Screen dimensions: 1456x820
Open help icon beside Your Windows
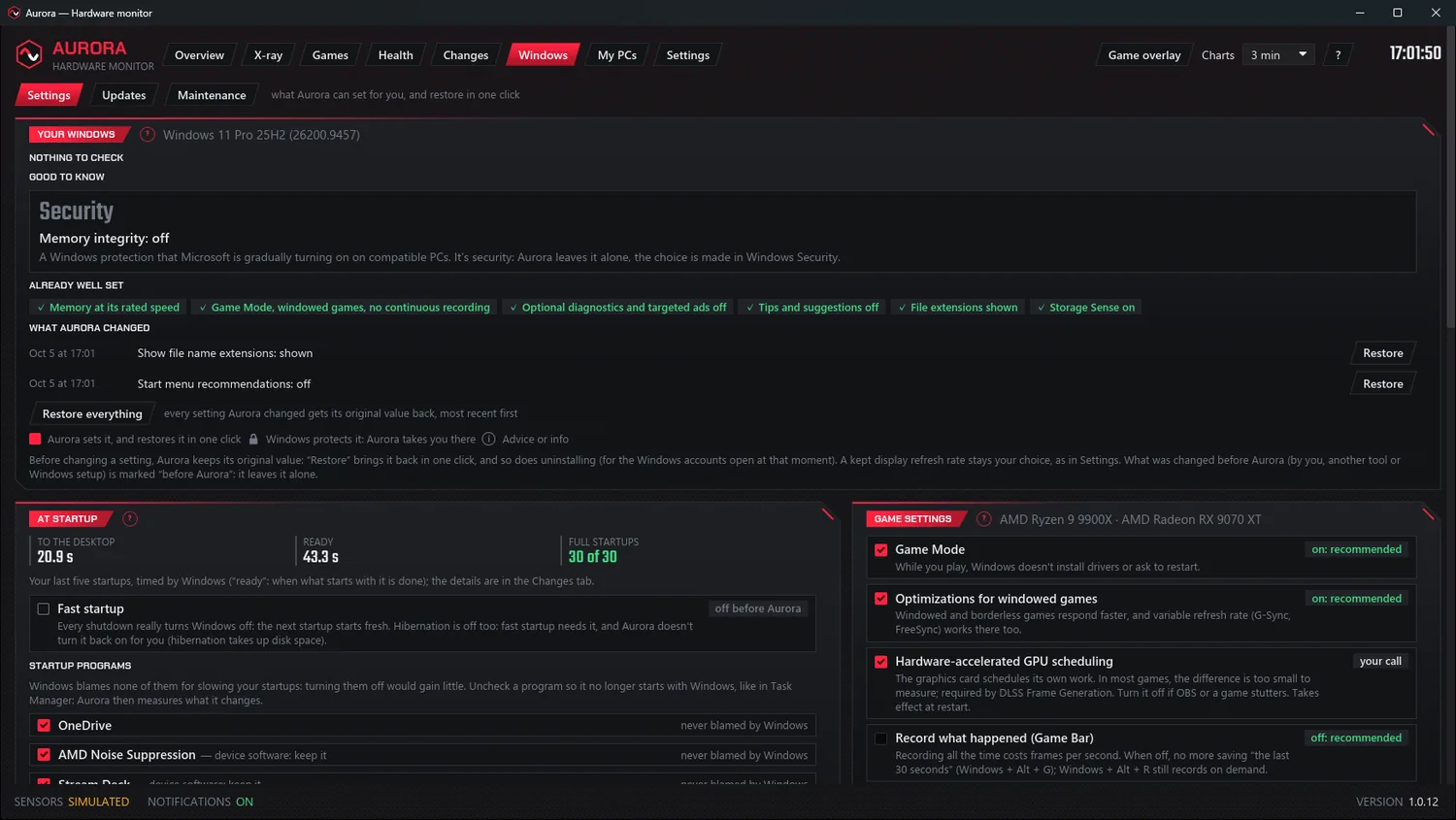(148, 135)
